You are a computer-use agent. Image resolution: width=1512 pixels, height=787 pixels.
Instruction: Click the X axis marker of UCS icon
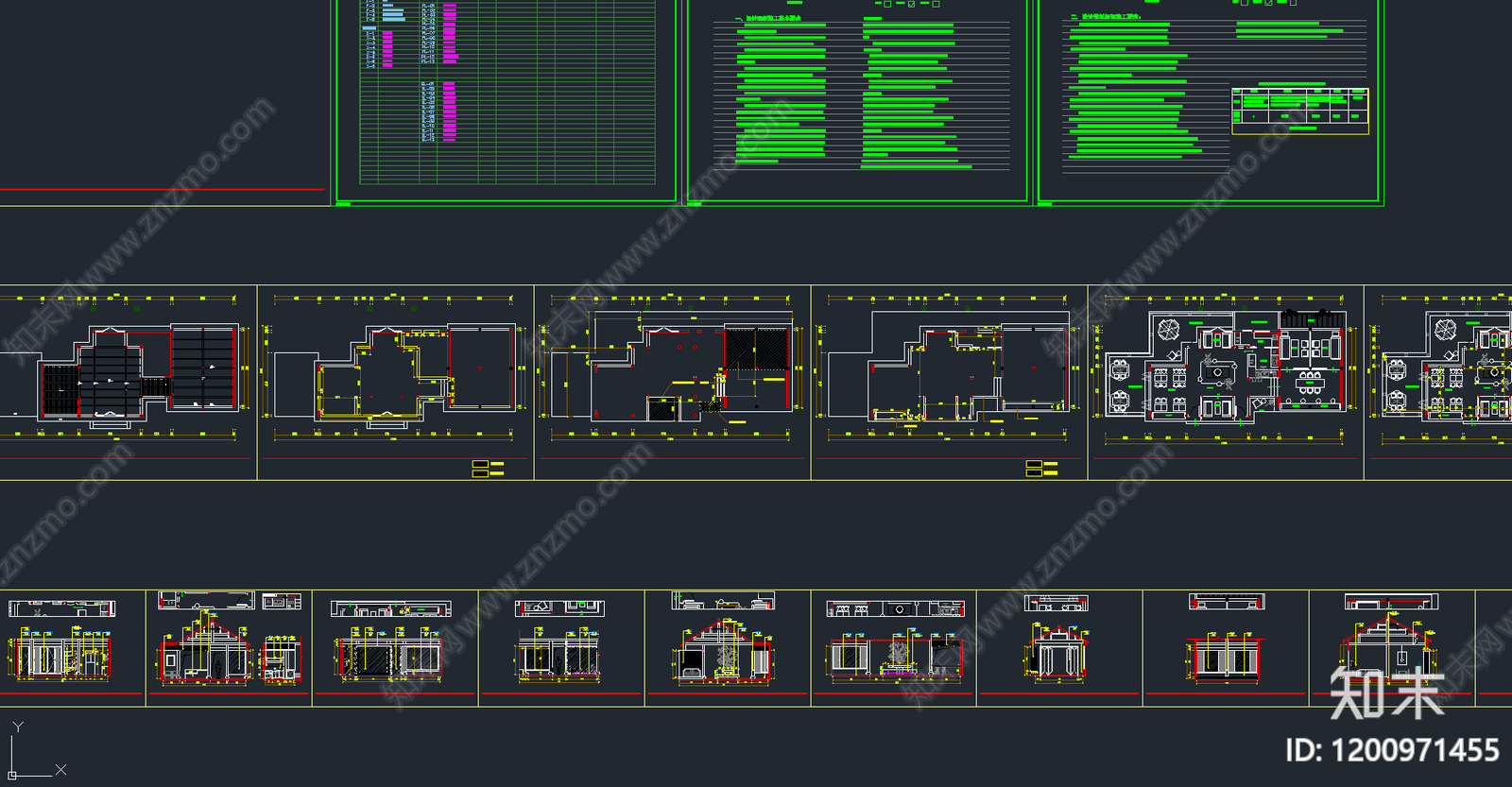[60, 770]
